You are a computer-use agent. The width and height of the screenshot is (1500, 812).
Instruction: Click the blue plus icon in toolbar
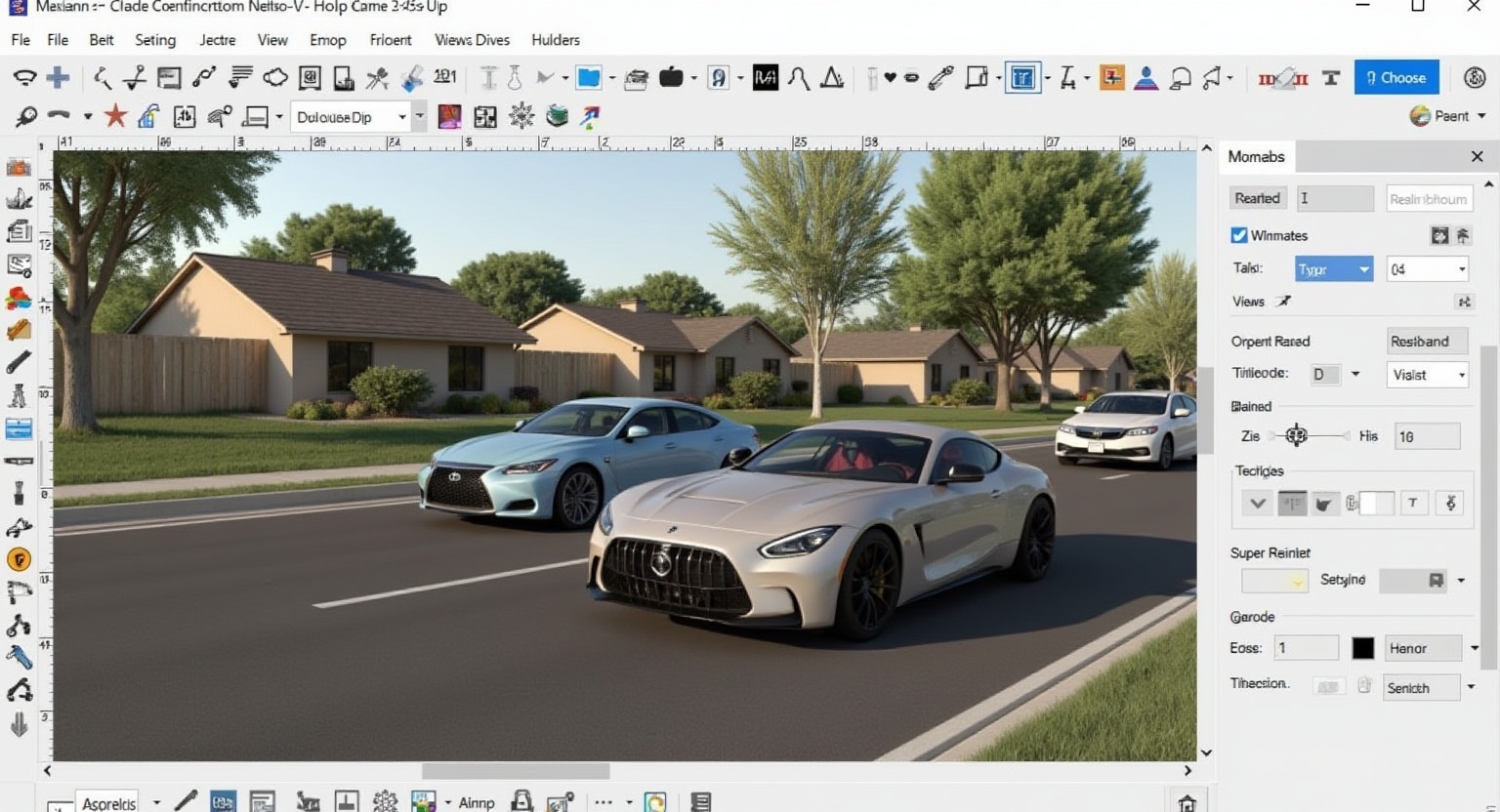click(58, 78)
